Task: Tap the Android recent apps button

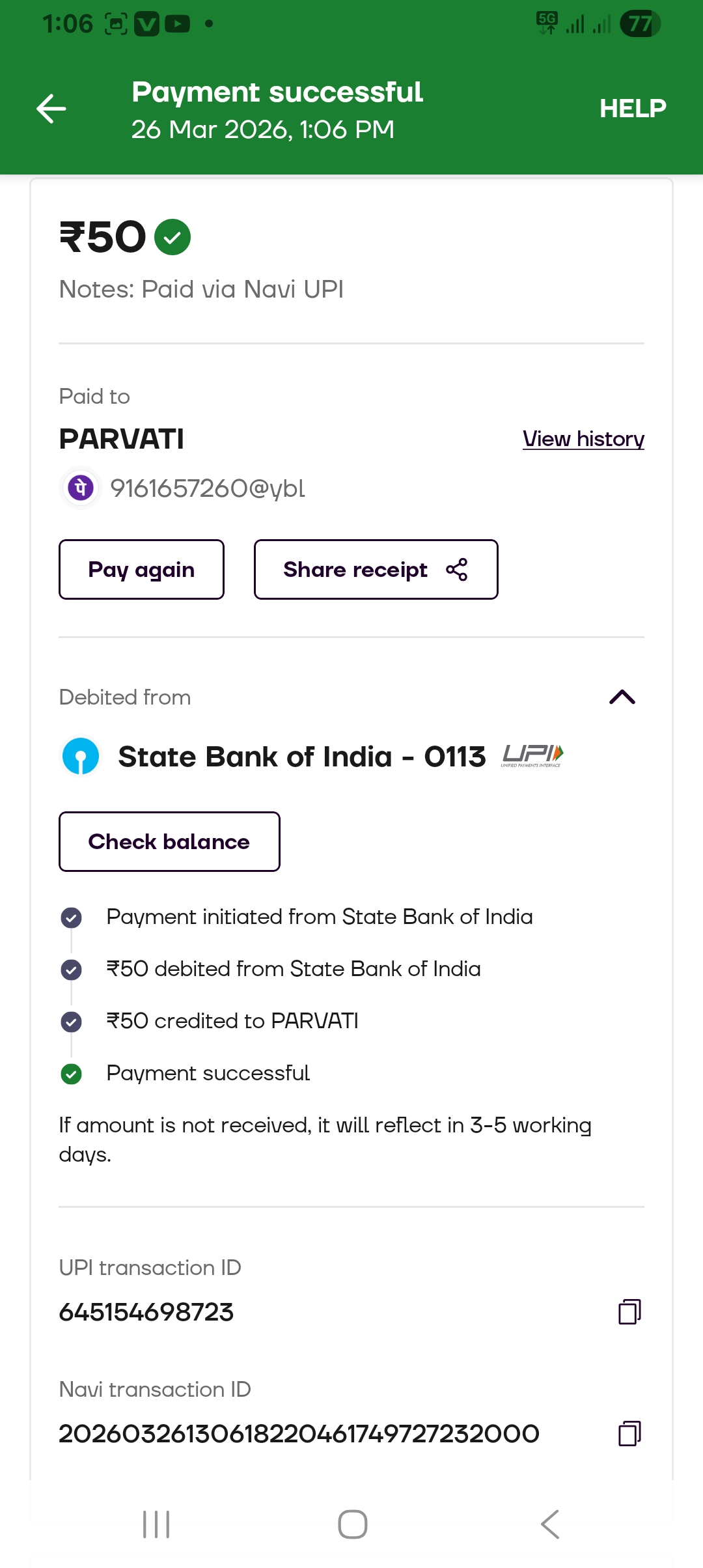Action: [156, 1524]
